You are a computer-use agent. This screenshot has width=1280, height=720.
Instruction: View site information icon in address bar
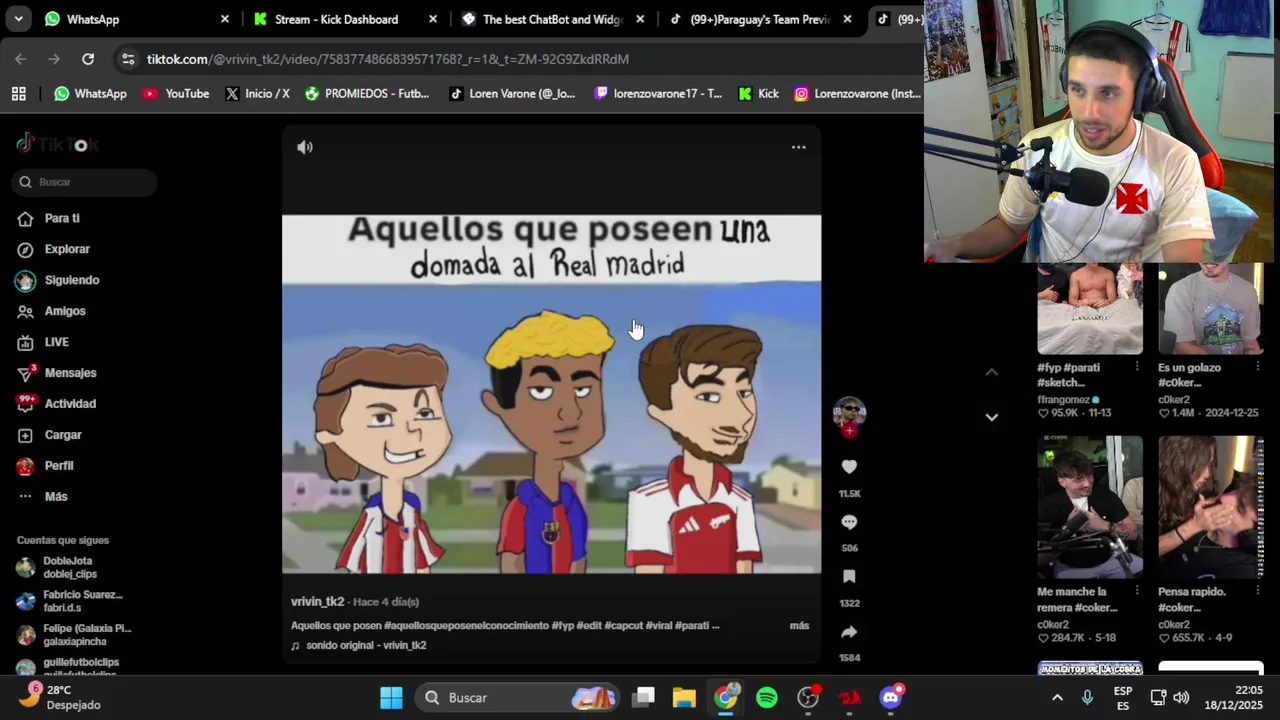click(x=128, y=59)
